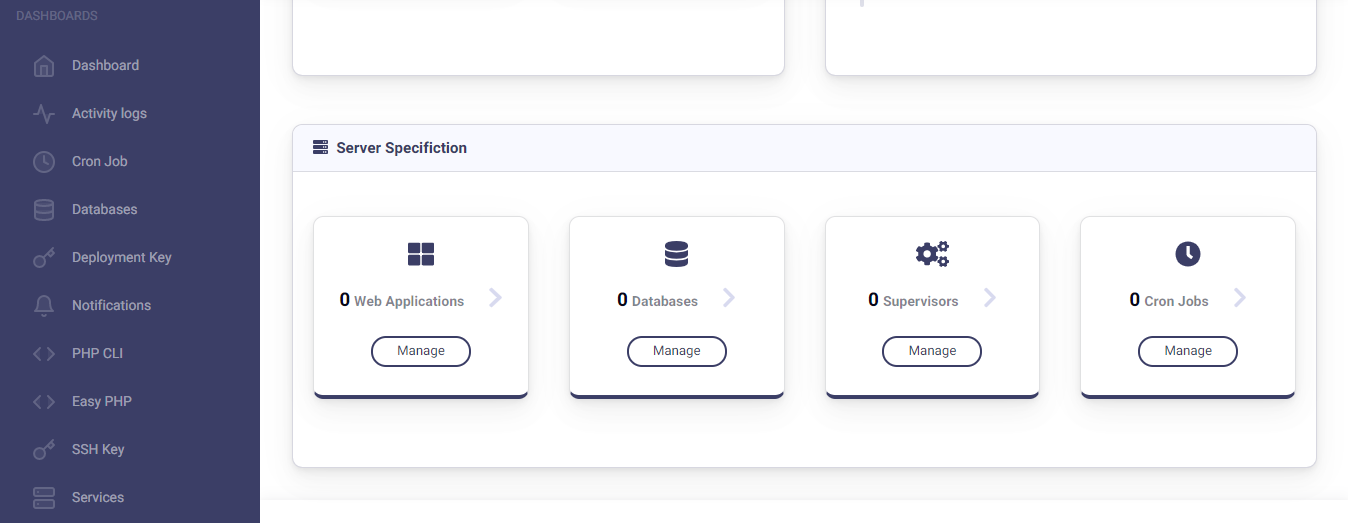
Task: Open Deployment Key from the sidebar
Action: 121,258
